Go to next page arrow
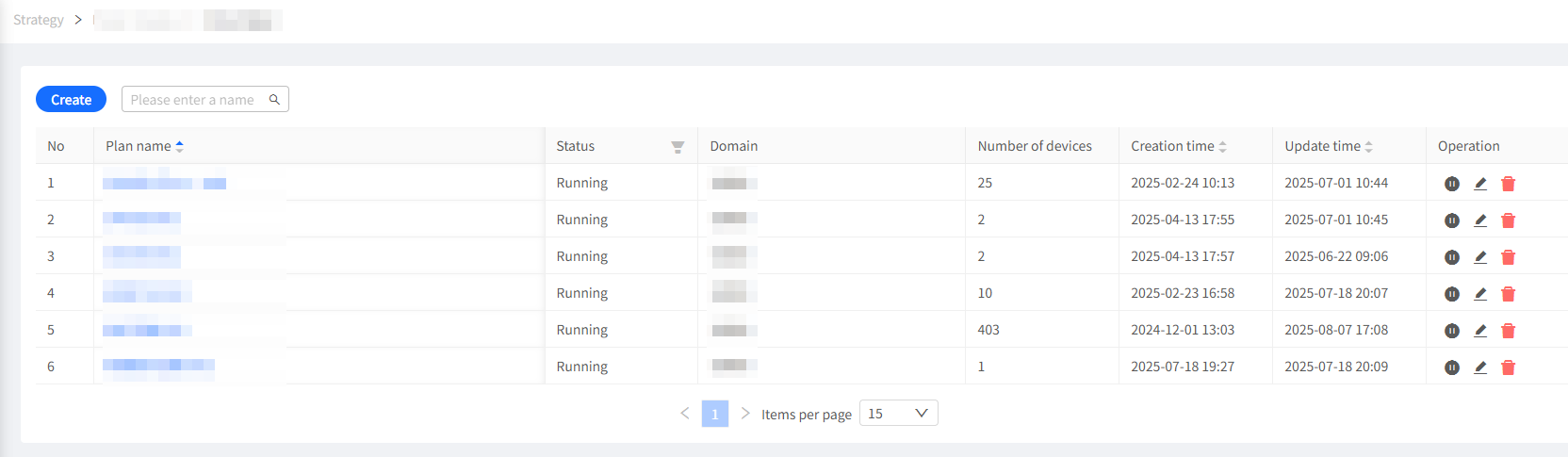1568x457 pixels. (x=745, y=414)
